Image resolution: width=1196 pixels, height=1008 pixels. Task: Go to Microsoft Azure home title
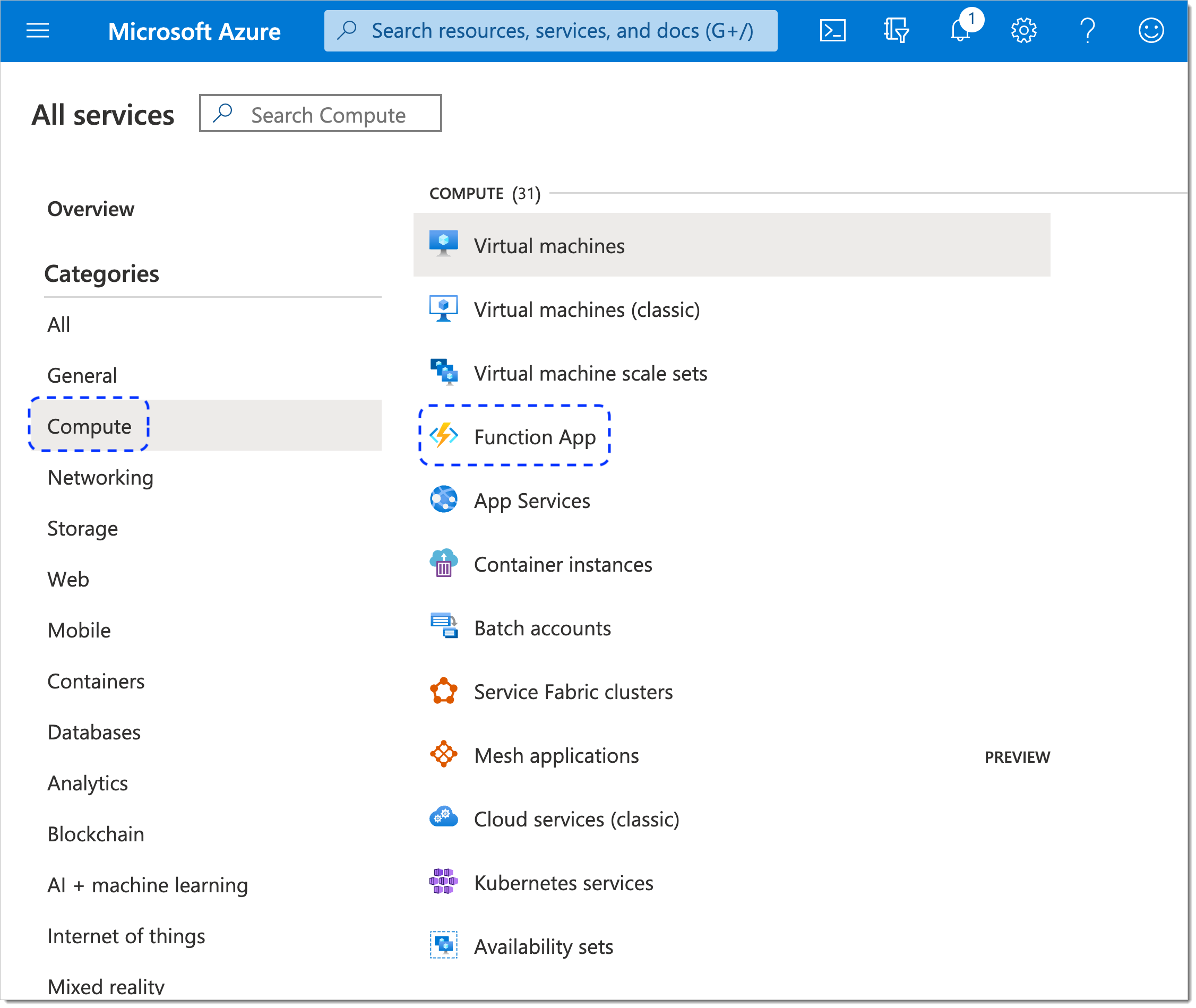[x=194, y=31]
